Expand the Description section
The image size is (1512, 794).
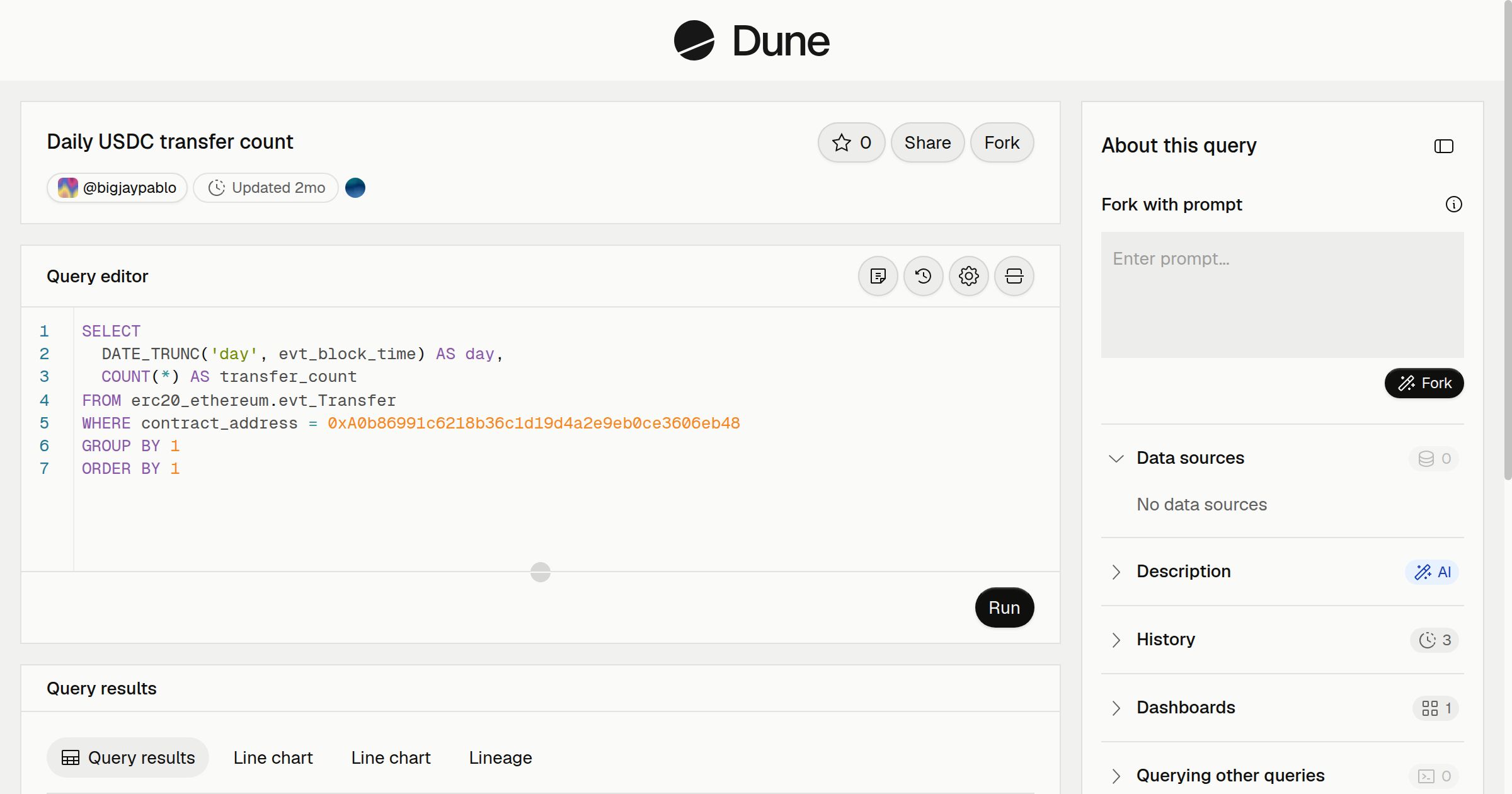pyautogui.click(x=1116, y=572)
